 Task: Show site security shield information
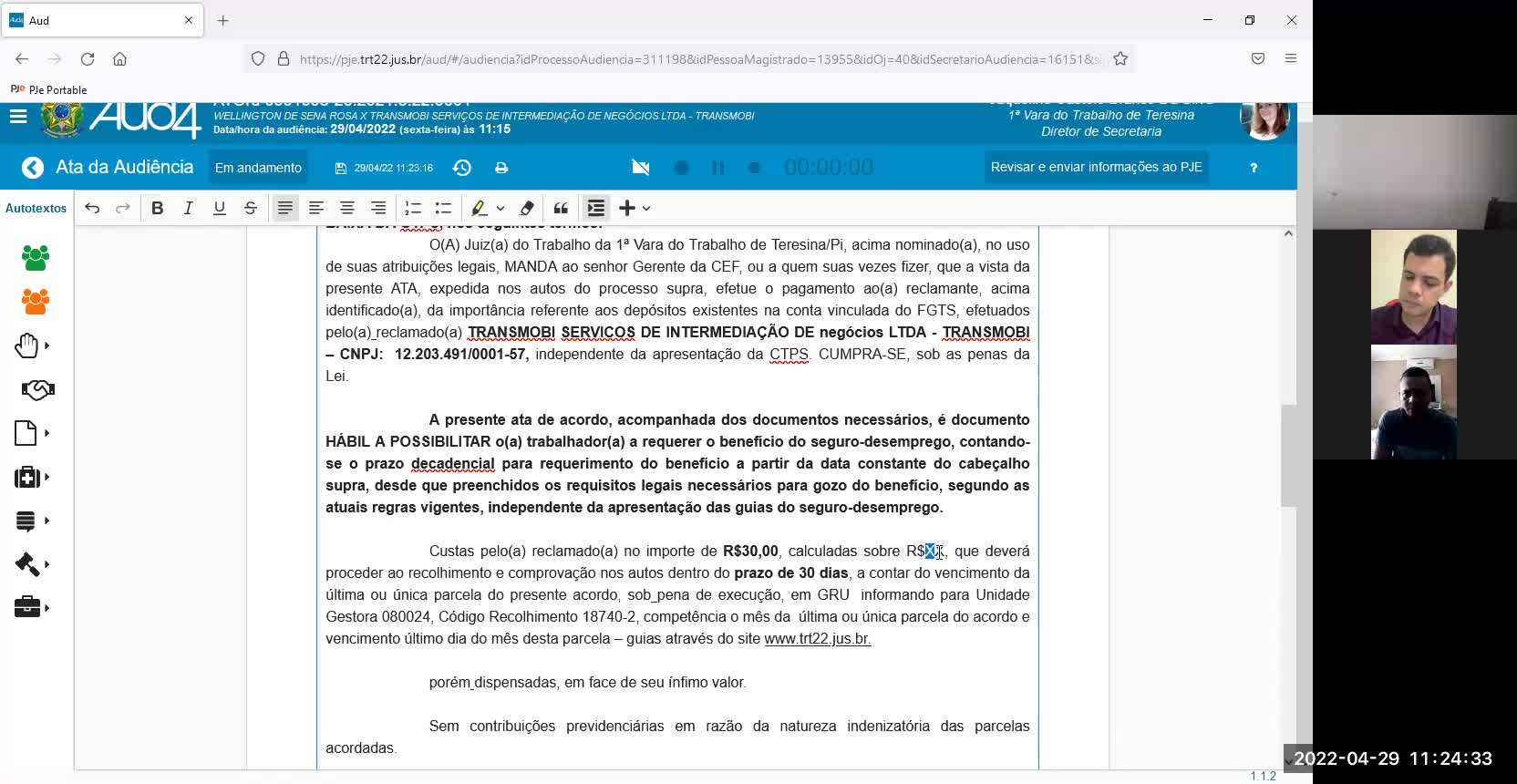pos(258,58)
